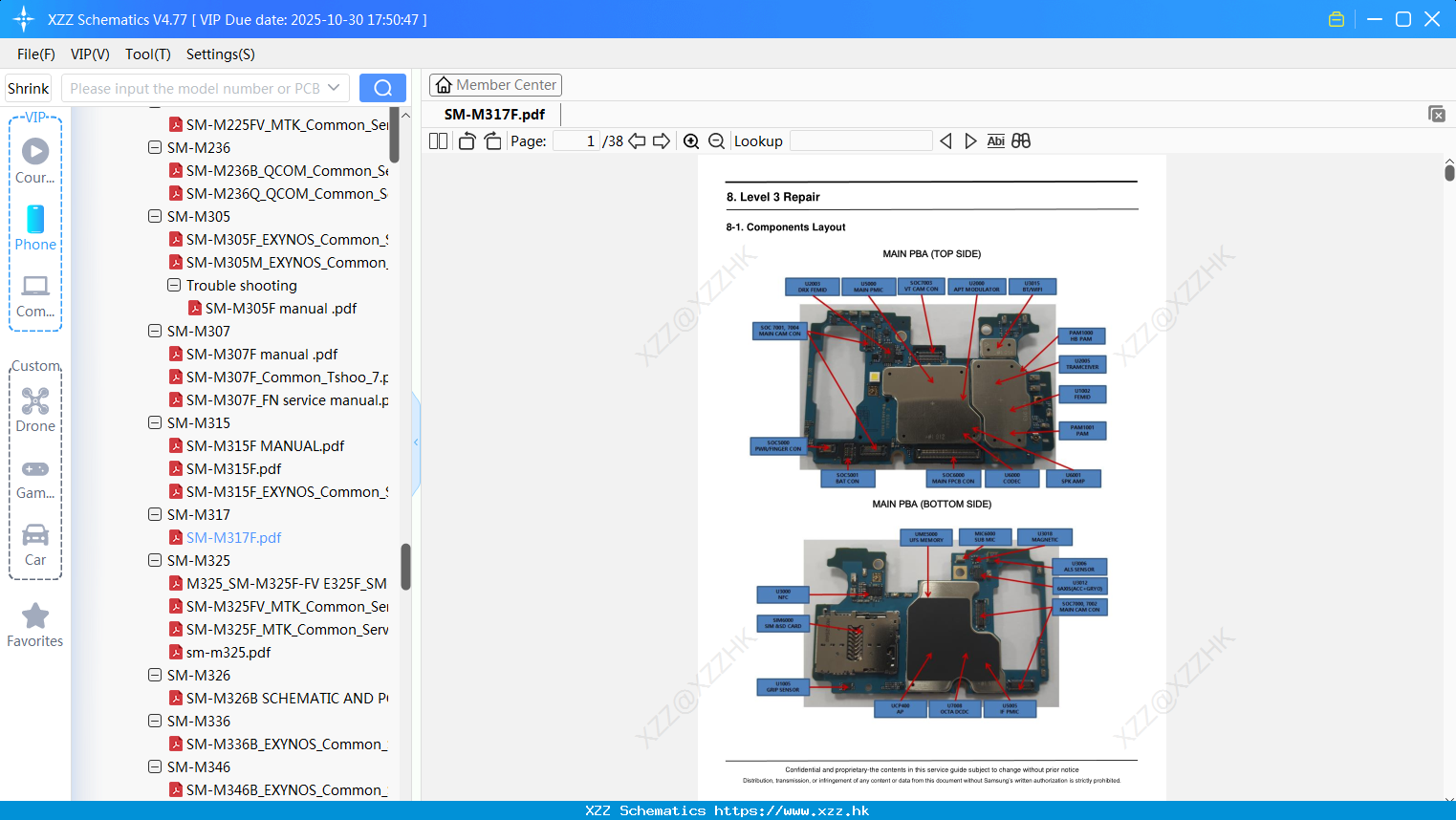This screenshot has height=820, width=1456.
Task: Select Computer category in sidebar
Action: pyautogui.click(x=35, y=295)
